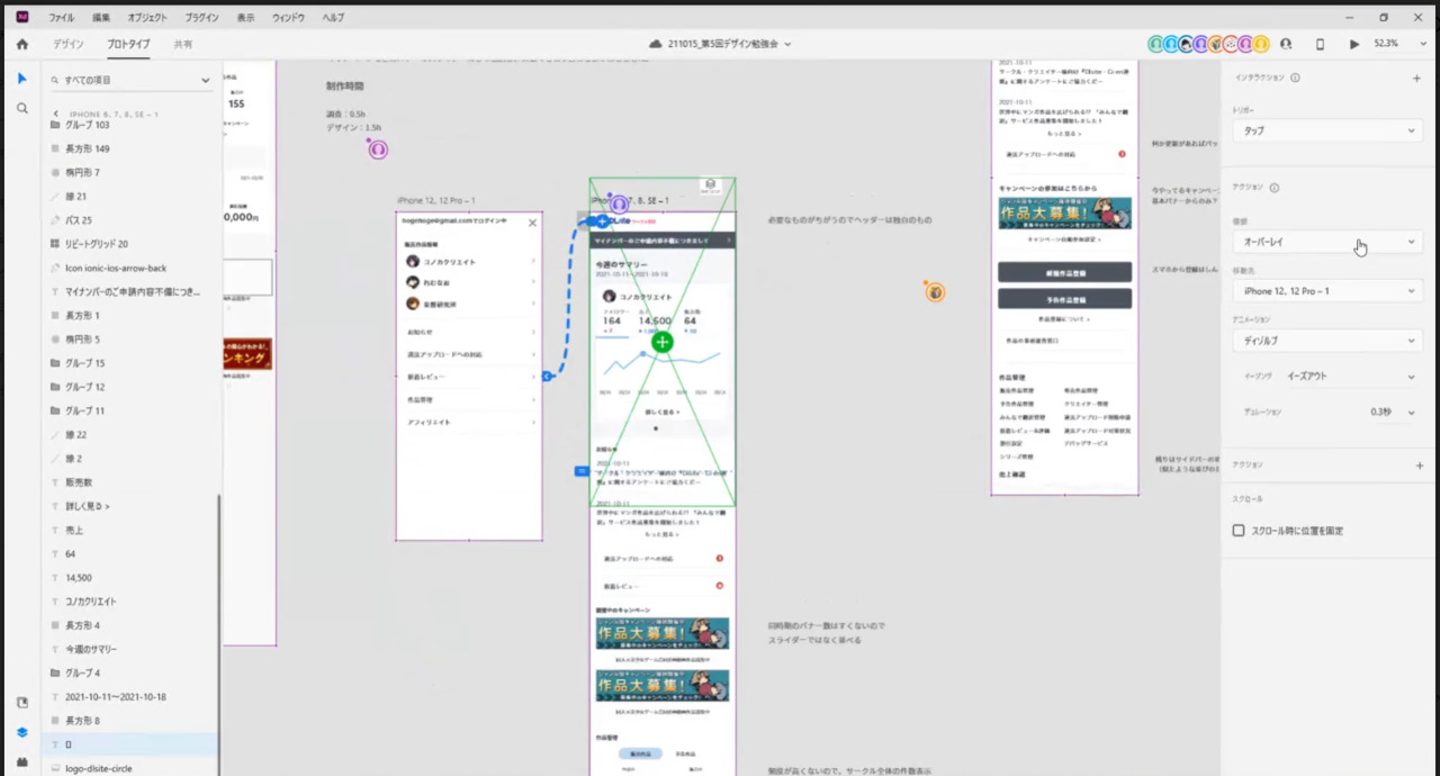Screen dimensions: 1440x776
Task: Click the first green collaborator avatar
Action: click(x=1156, y=44)
